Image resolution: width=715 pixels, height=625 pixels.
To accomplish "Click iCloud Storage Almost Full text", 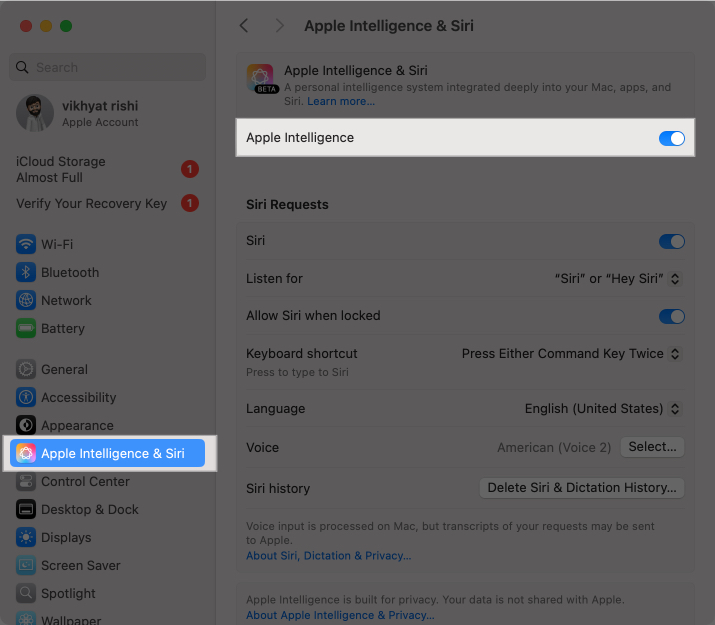I will 61,169.
